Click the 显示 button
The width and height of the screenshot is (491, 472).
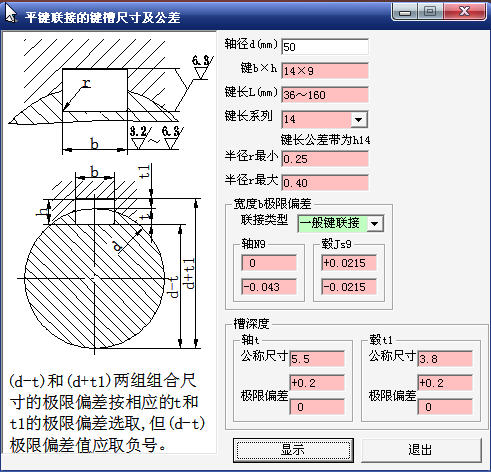click(x=293, y=450)
